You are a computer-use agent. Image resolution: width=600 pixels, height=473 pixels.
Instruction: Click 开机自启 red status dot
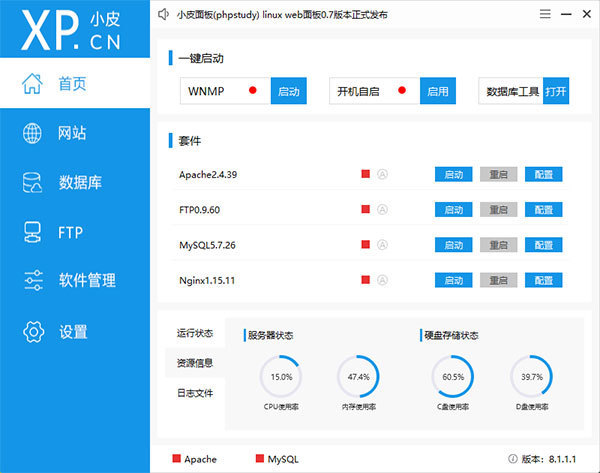click(x=402, y=90)
